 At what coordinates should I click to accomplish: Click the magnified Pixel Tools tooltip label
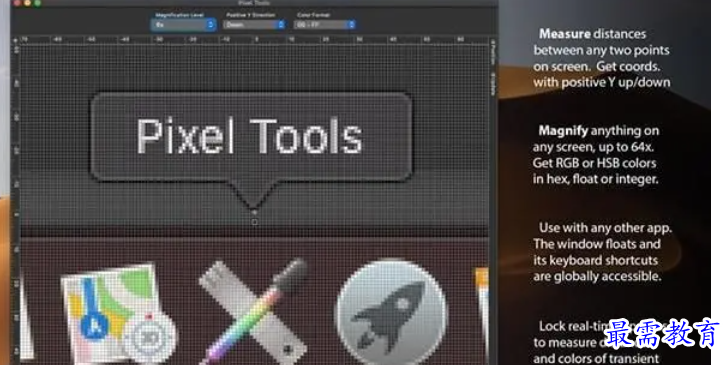click(x=251, y=136)
